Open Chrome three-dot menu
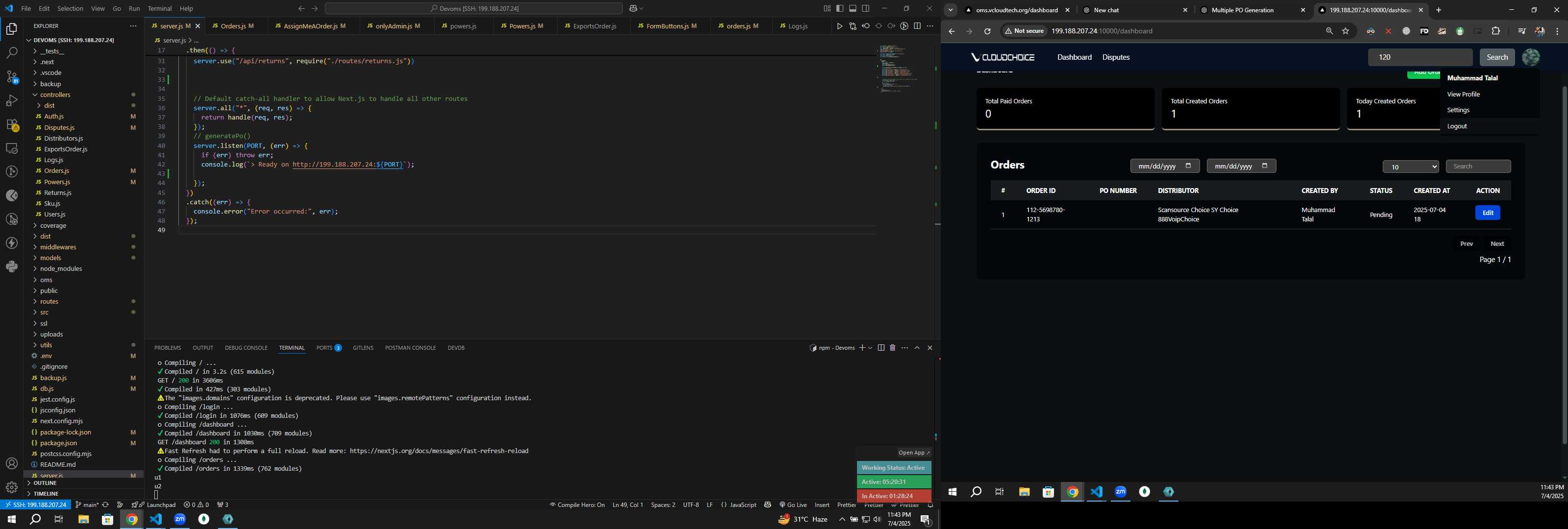The image size is (1568, 529). pos(1558,31)
